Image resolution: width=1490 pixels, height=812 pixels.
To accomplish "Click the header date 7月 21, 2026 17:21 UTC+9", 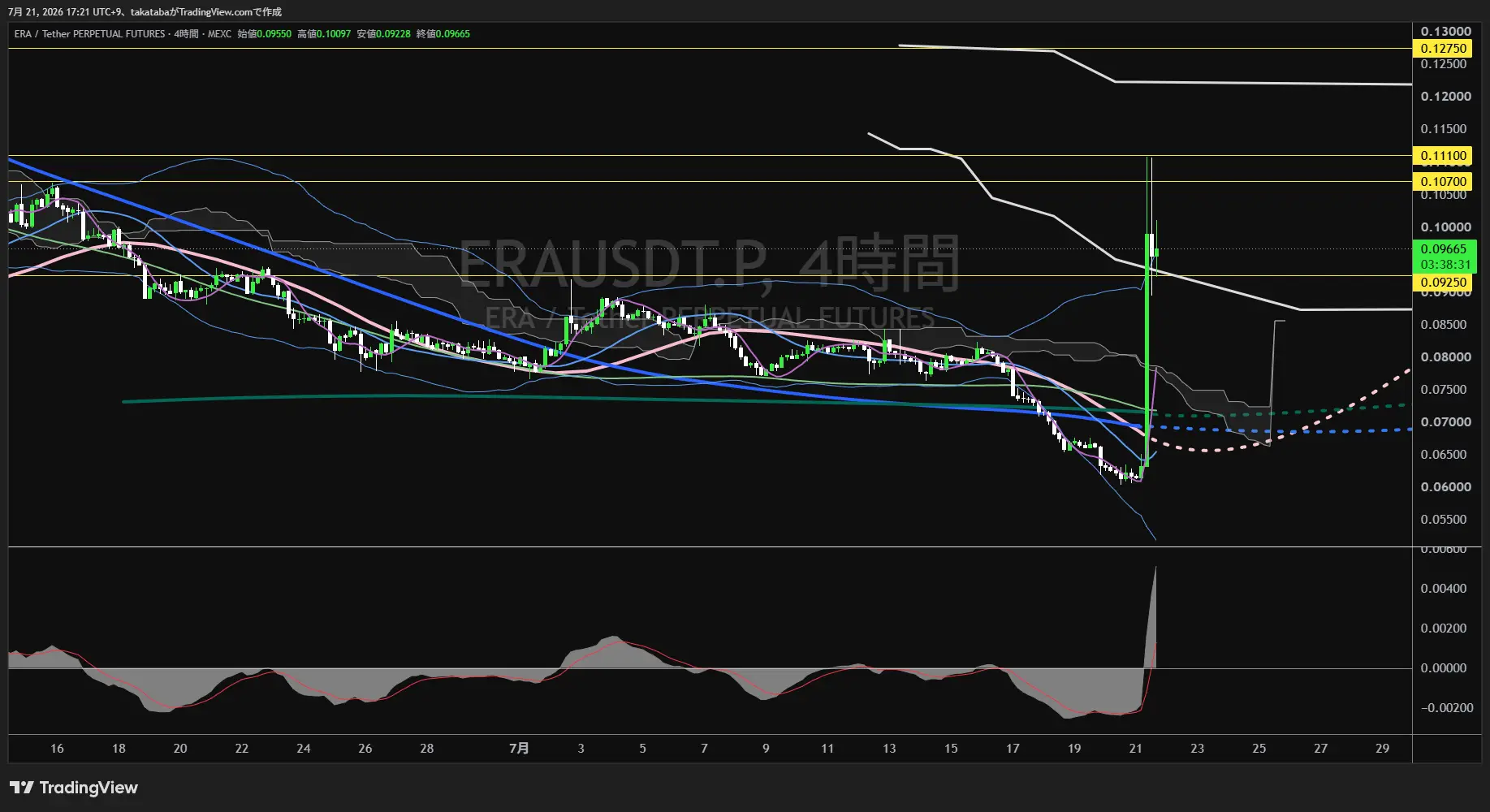I will point(64,12).
